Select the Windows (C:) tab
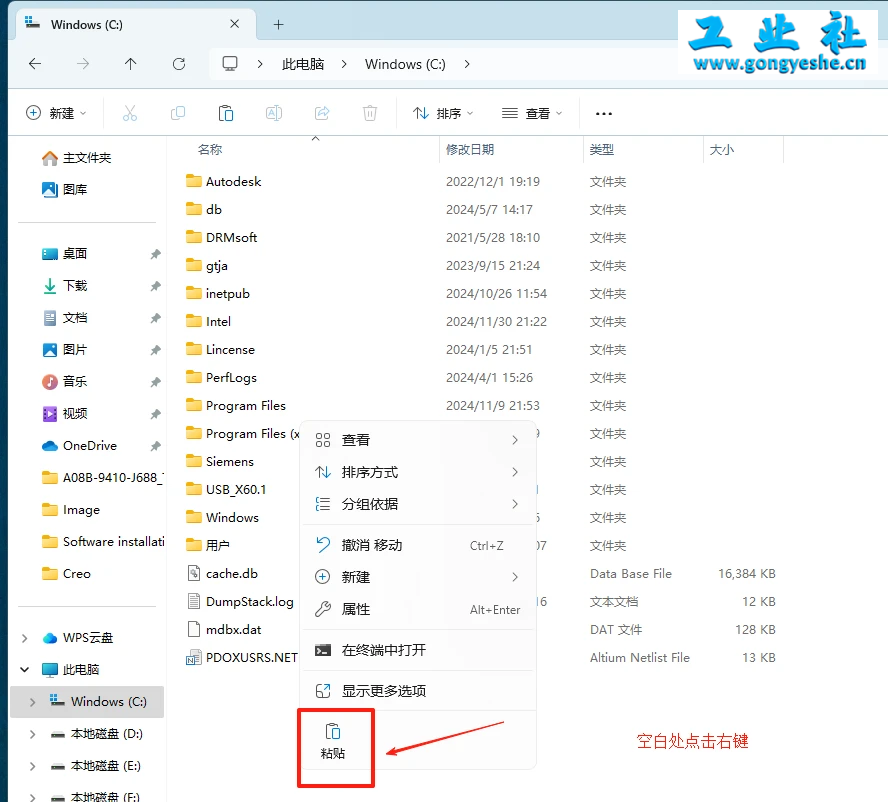The height and width of the screenshot is (802, 888). pos(134,24)
